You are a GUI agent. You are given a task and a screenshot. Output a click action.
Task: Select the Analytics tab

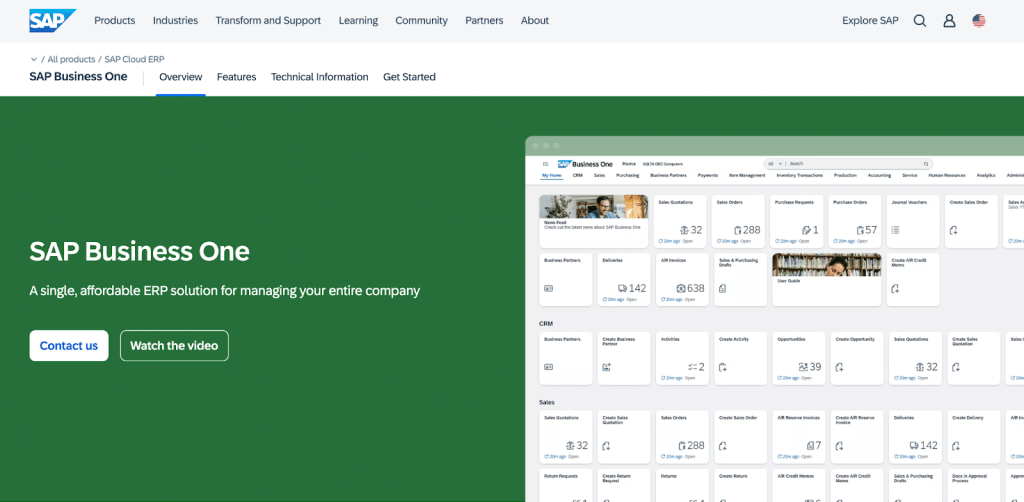[x=986, y=176]
